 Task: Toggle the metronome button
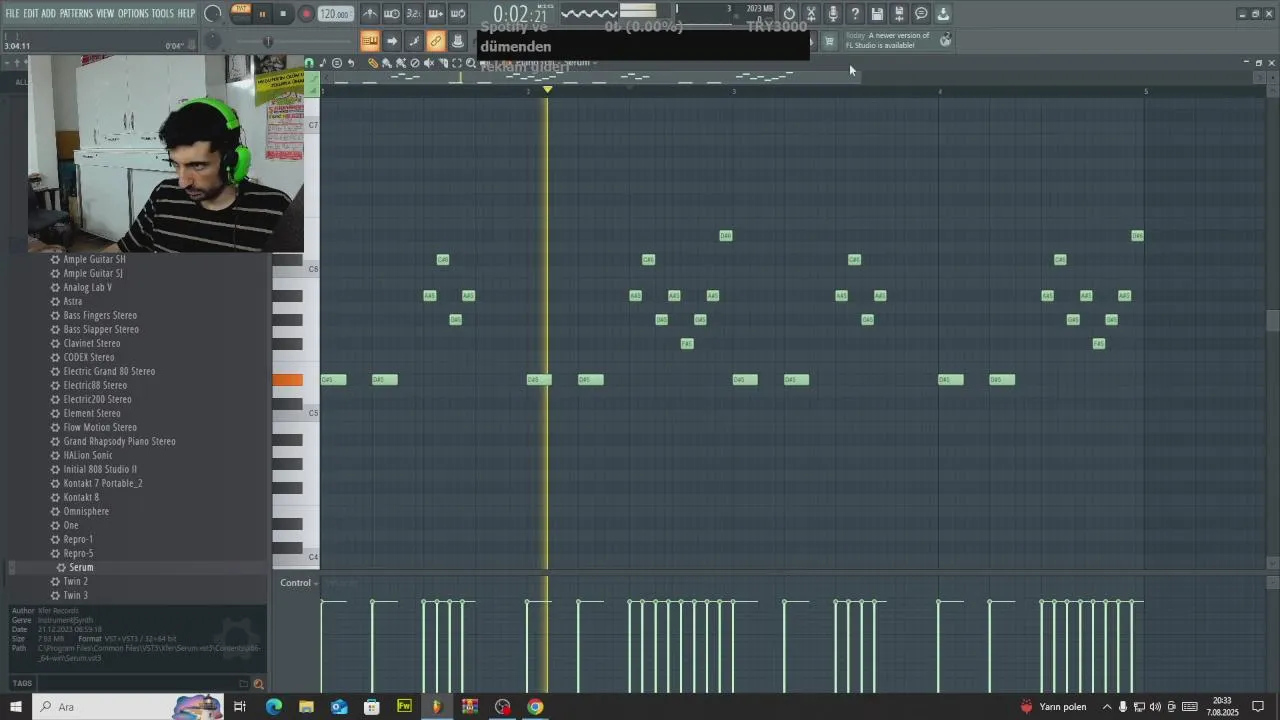tap(370, 14)
